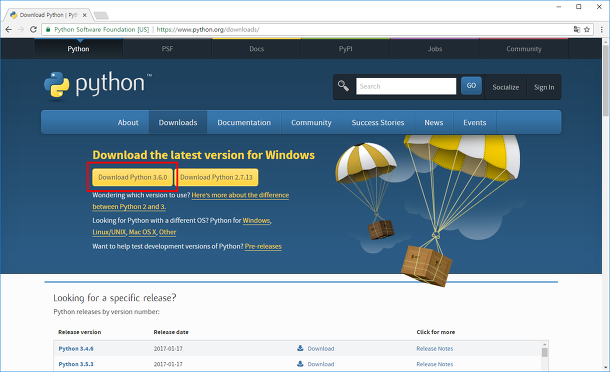Click the releases list scrollbar thumb

pyautogui.click(x=545, y=352)
